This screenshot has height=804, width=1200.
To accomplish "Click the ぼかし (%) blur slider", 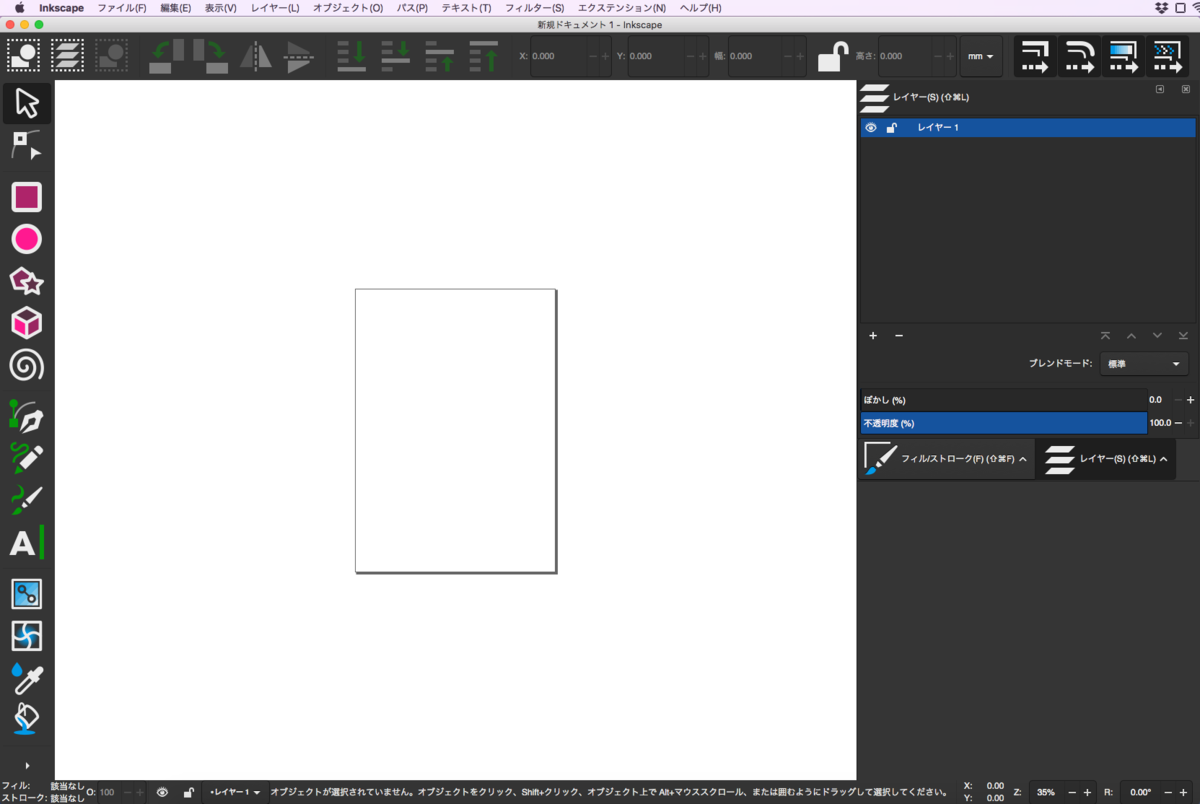I will (x=1003, y=400).
